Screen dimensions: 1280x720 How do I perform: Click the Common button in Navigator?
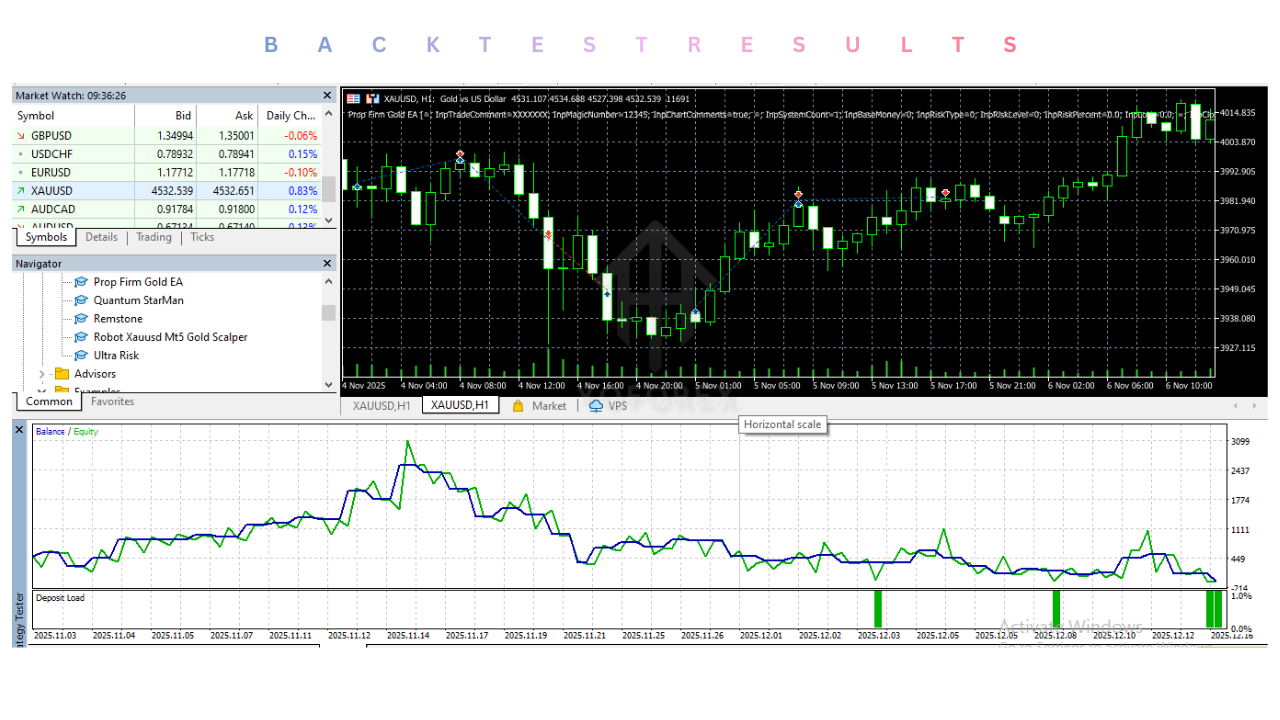point(48,400)
